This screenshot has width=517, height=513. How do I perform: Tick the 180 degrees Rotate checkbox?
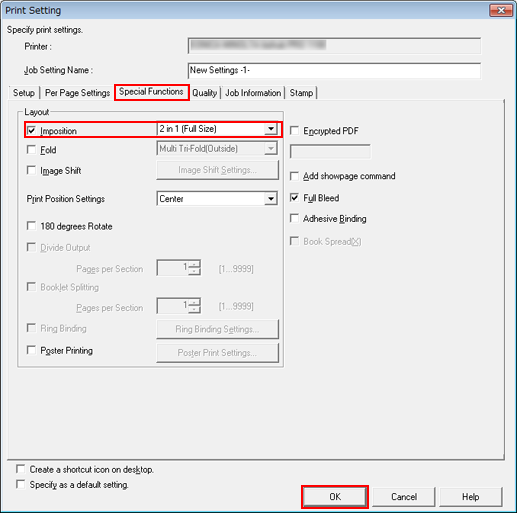coord(31,226)
